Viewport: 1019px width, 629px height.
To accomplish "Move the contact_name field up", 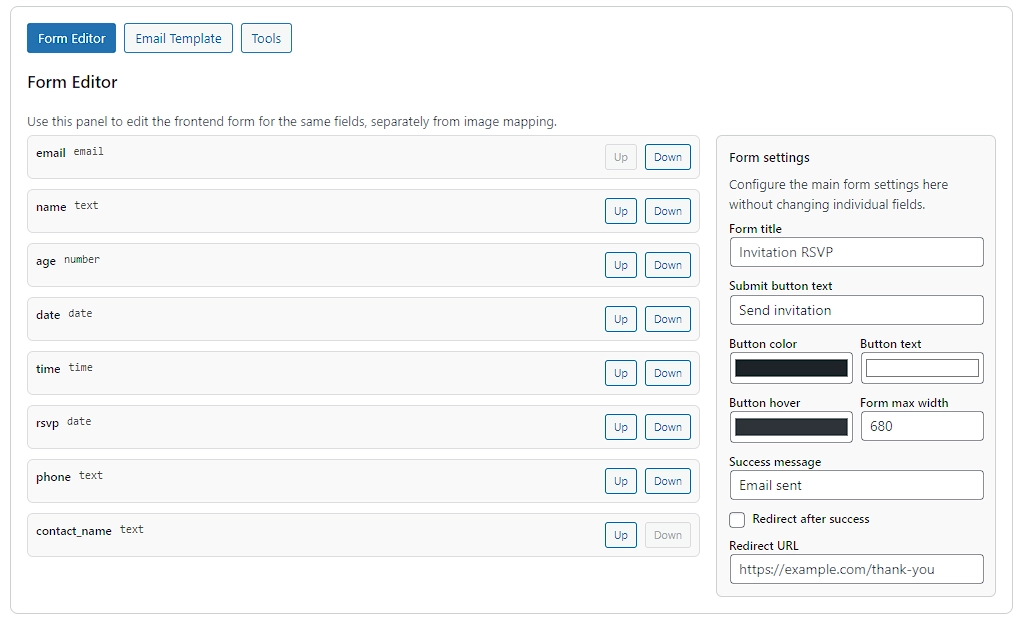I will click(x=620, y=535).
